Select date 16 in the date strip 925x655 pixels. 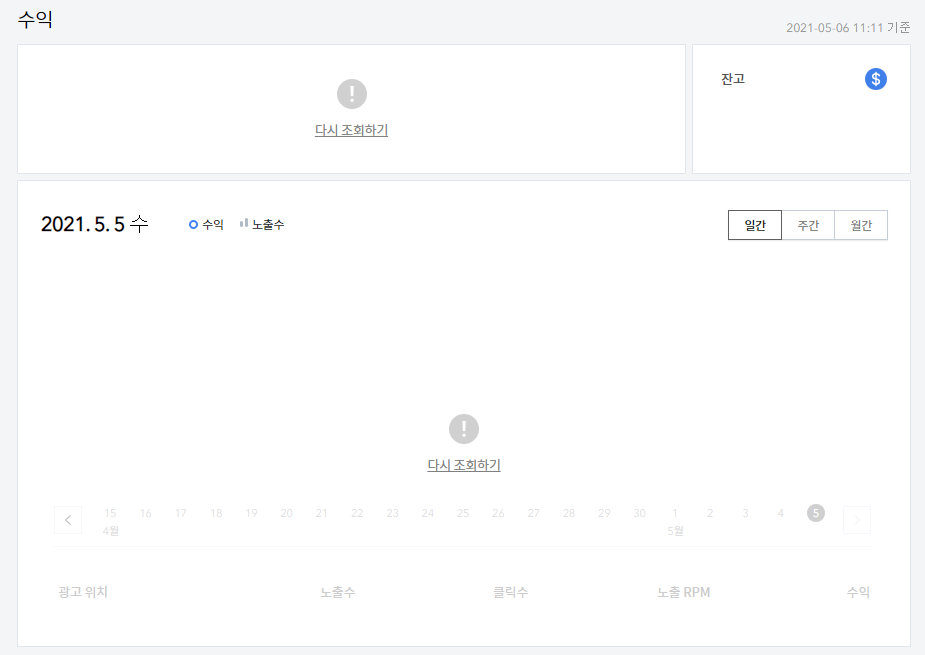coord(146,513)
